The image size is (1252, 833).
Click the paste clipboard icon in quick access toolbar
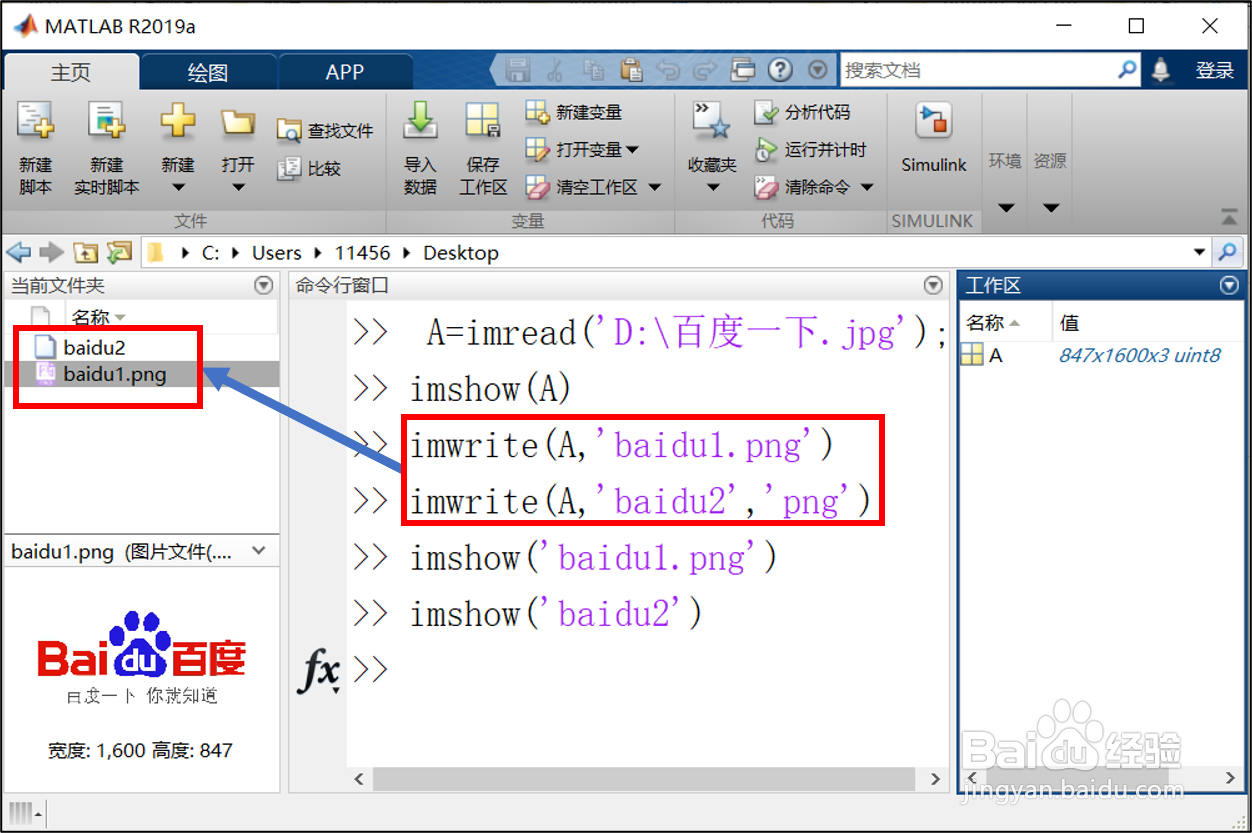pyautogui.click(x=631, y=70)
